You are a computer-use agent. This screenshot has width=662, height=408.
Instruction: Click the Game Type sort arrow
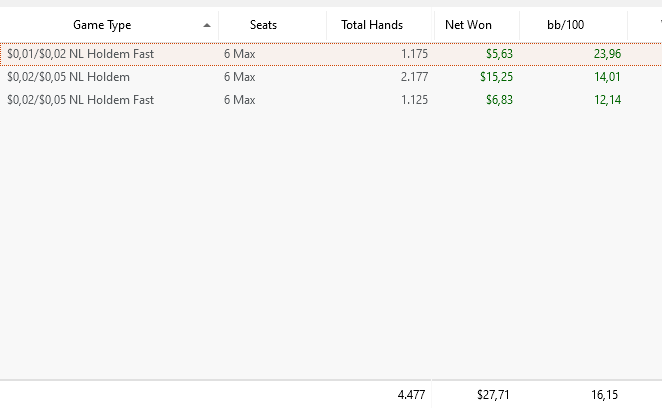pyautogui.click(x=206, y=25)
